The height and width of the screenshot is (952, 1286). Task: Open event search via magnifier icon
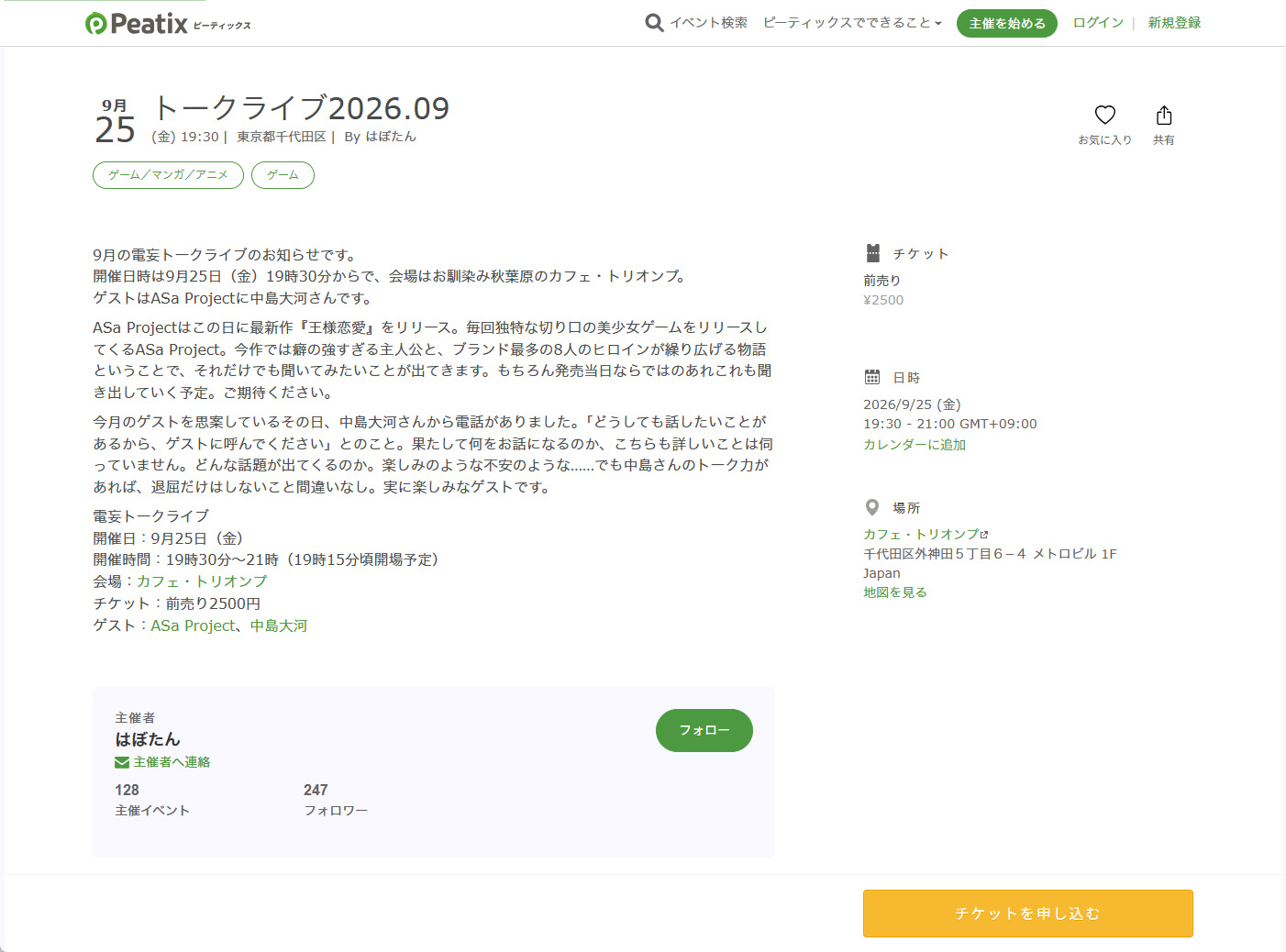click(x=654, y=23)
